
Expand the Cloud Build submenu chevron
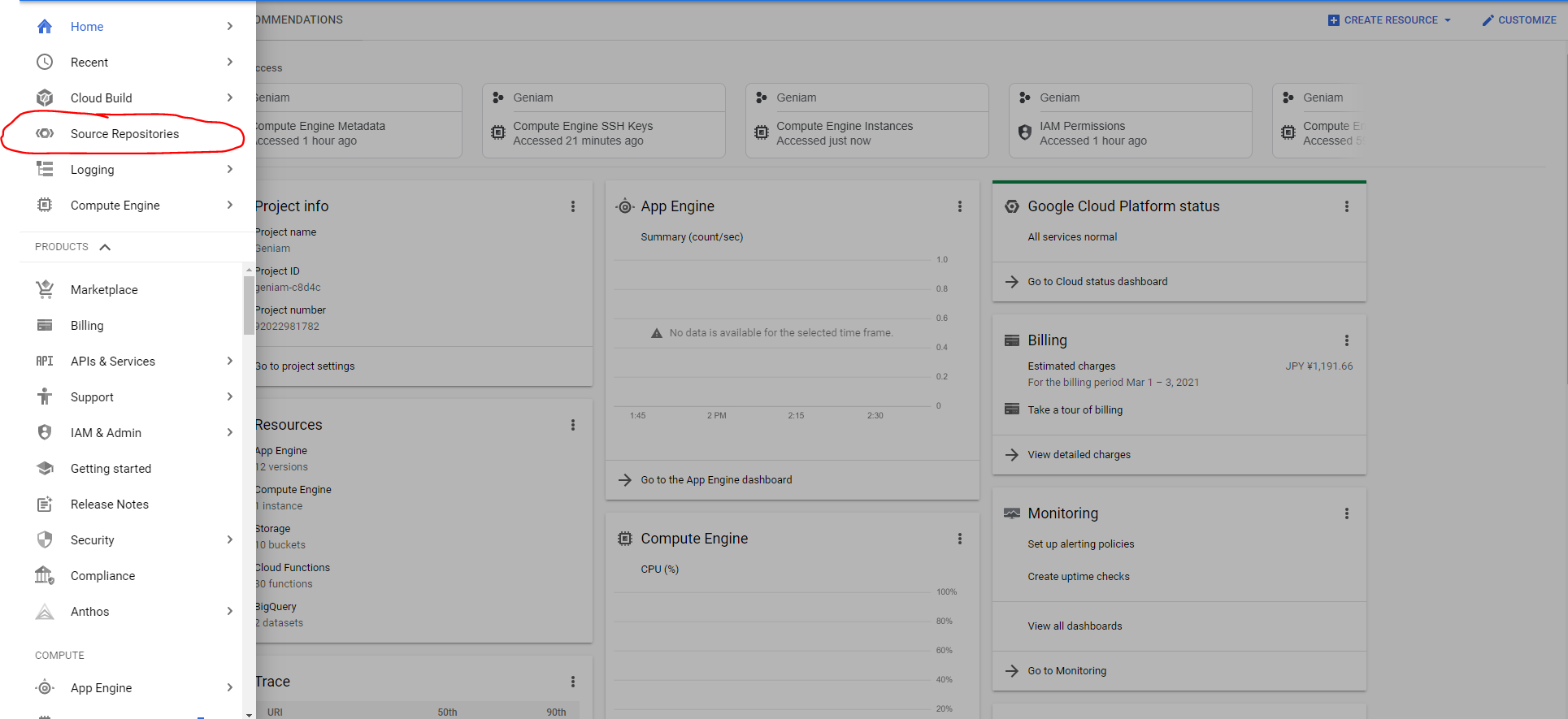click(x=230, y=98)
